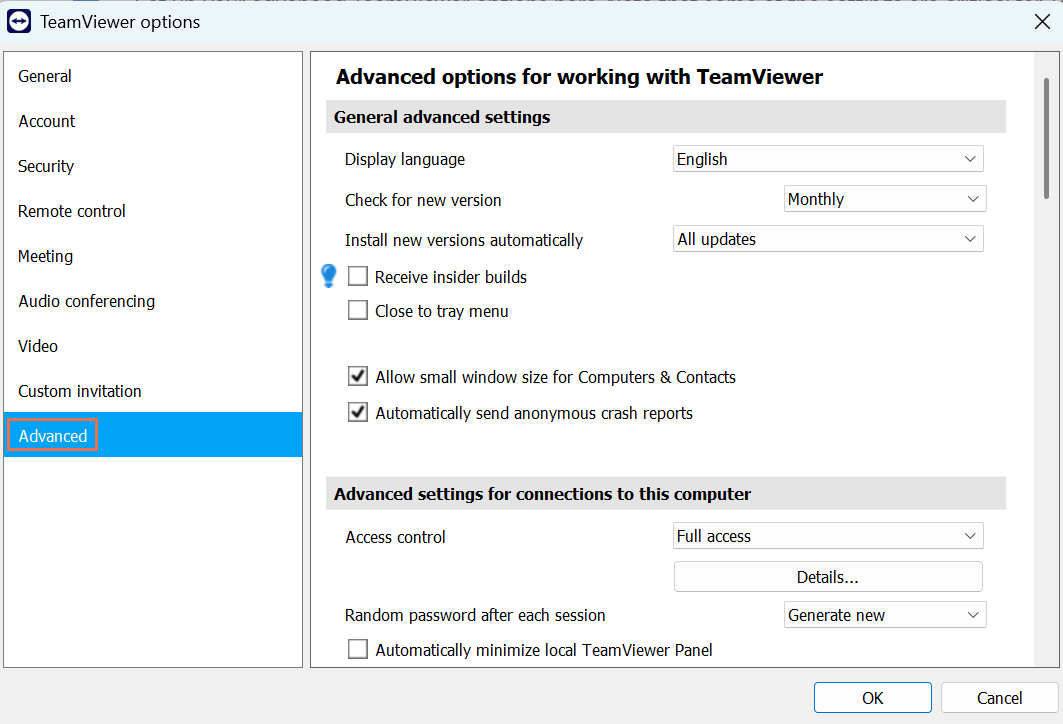The width and height of the screenshot is (1063, 724).
Task: Click the Access control label
Action: tap(395, 537)
